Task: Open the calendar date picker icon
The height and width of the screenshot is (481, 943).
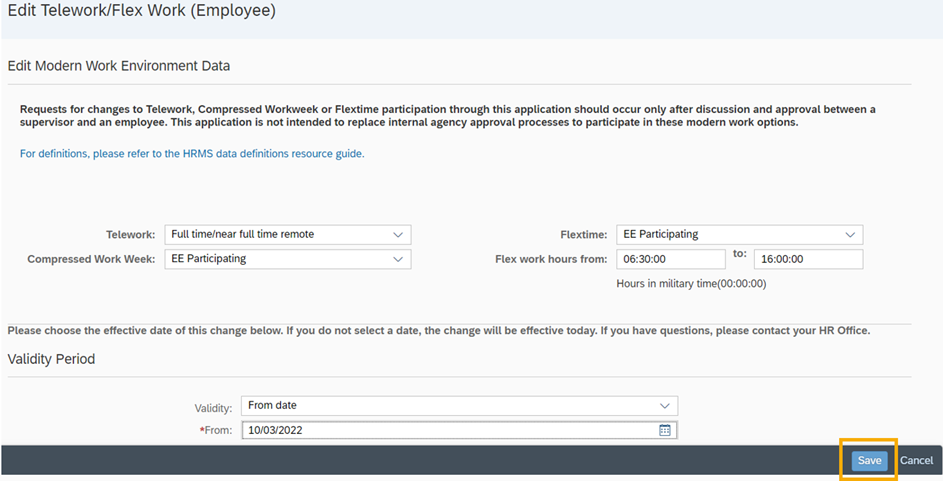Action: [x=665, y=431]
